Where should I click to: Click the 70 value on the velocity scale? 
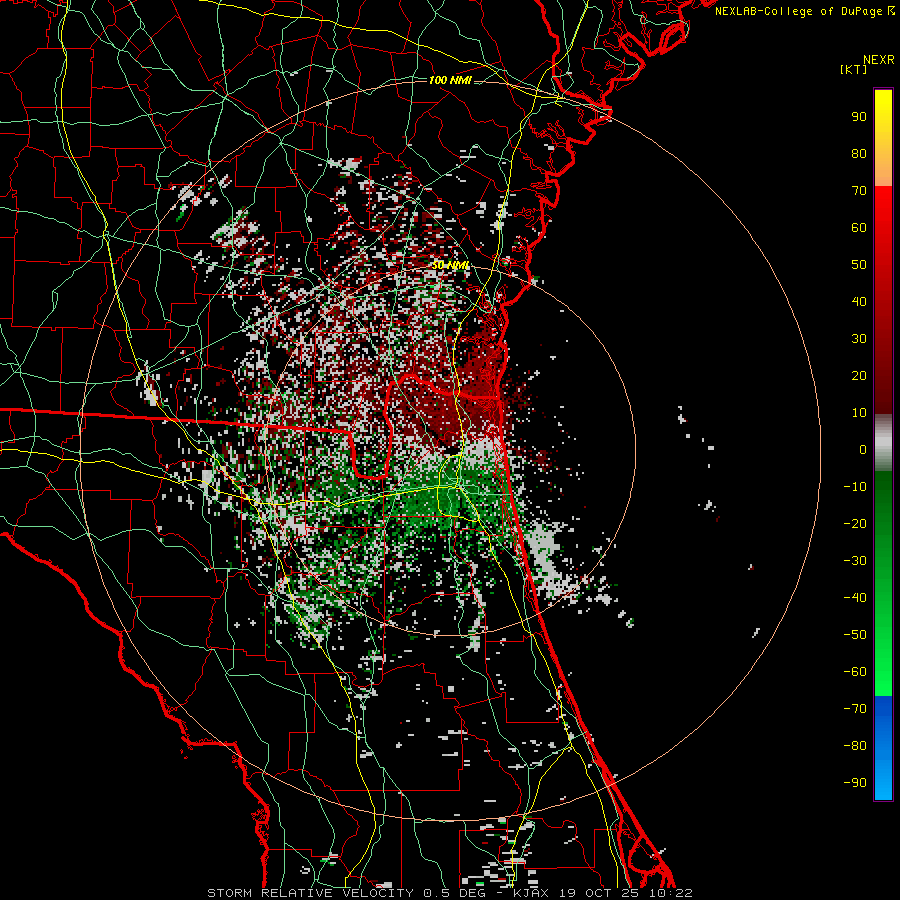point(859,191)
